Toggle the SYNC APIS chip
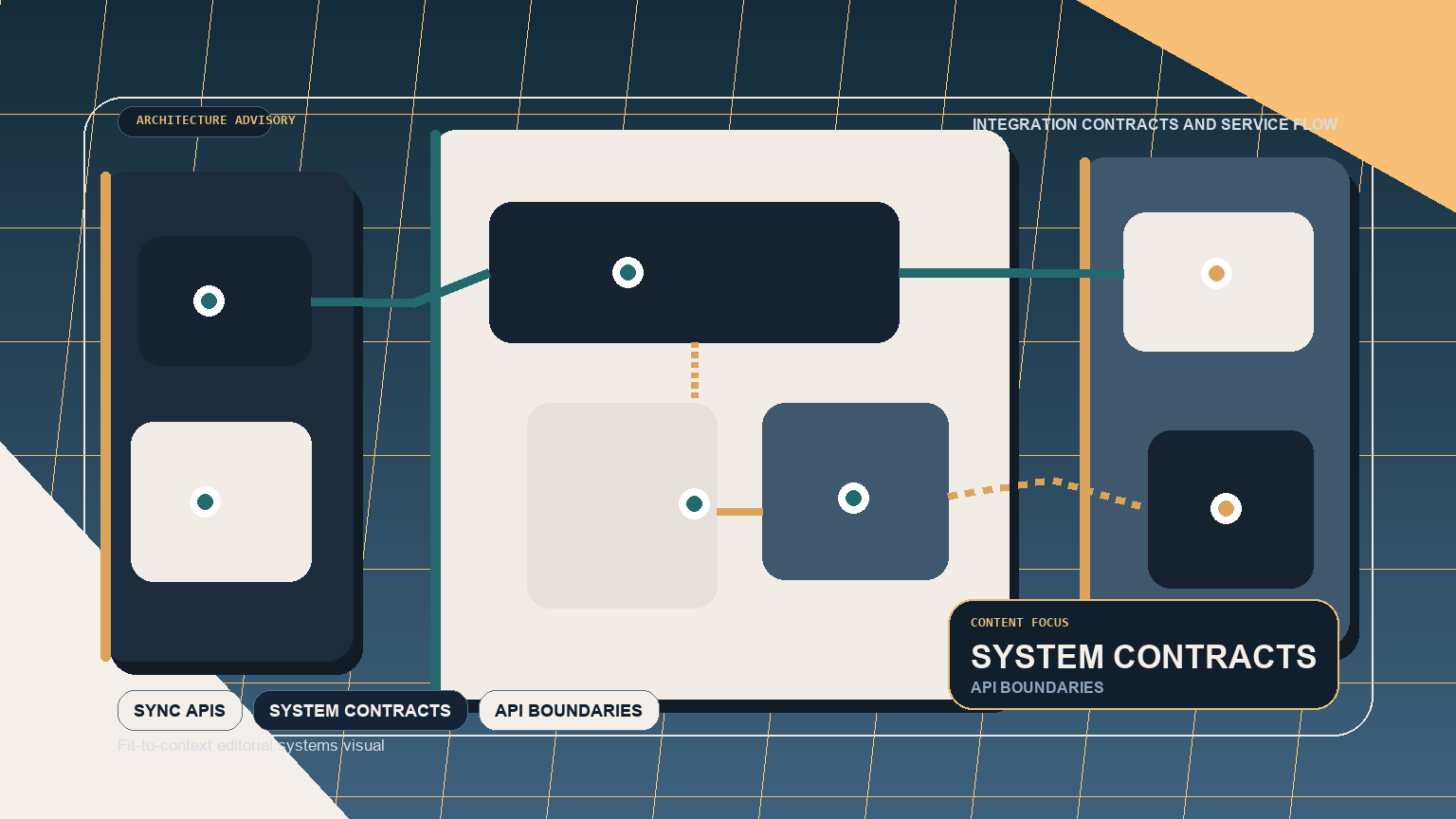The height and width of the screenshot is (819, 1456). pyautogui.click(x=179, y=710)
